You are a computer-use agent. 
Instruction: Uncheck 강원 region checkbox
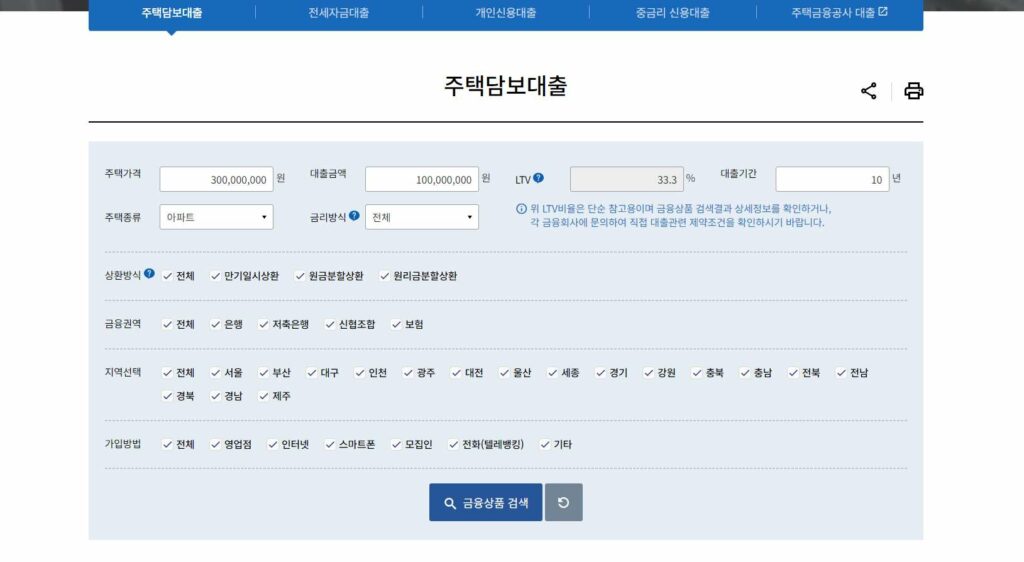(648, 373)
